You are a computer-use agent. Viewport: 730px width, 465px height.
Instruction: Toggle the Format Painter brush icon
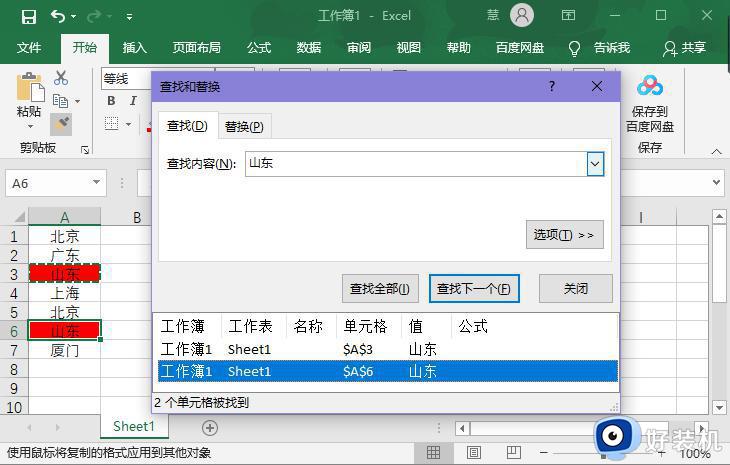pyautogui.click(x=61, y=124)
